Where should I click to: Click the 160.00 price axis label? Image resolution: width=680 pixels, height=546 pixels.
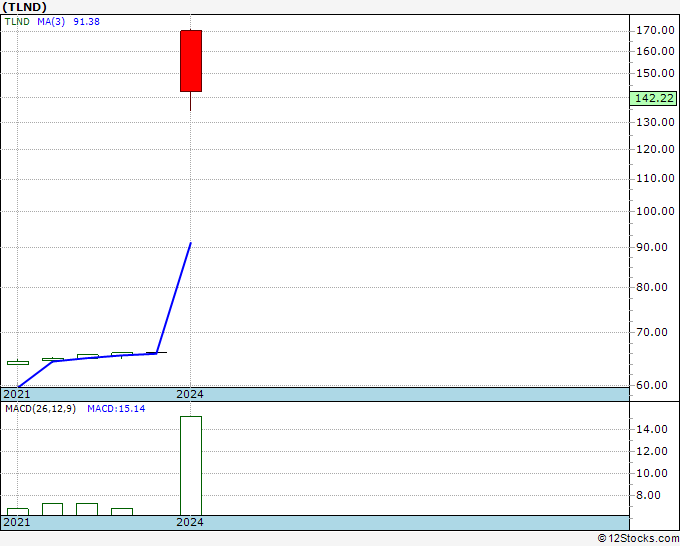(x=655, y=51)
